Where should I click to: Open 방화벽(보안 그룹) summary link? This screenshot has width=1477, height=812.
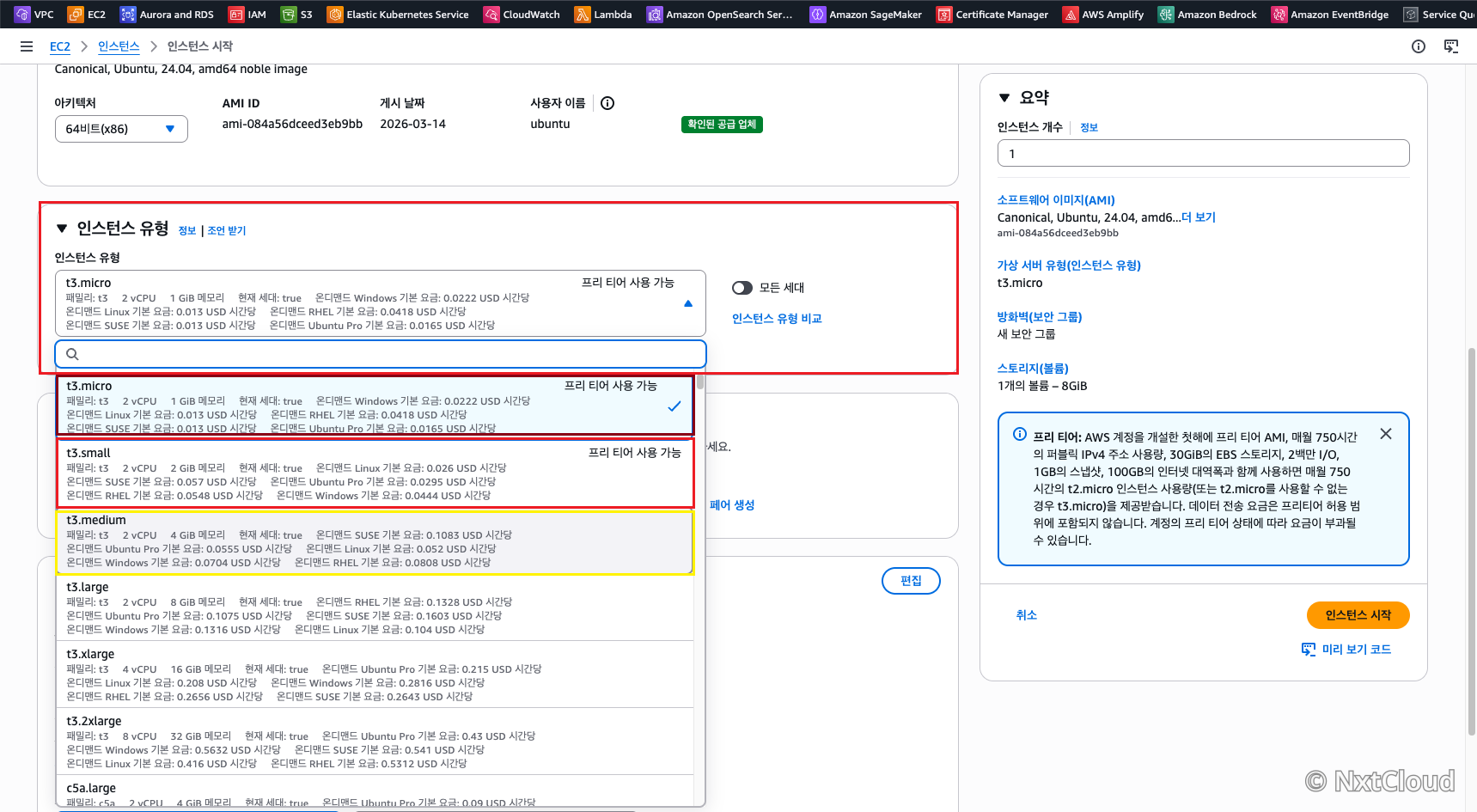(1040, 317)
